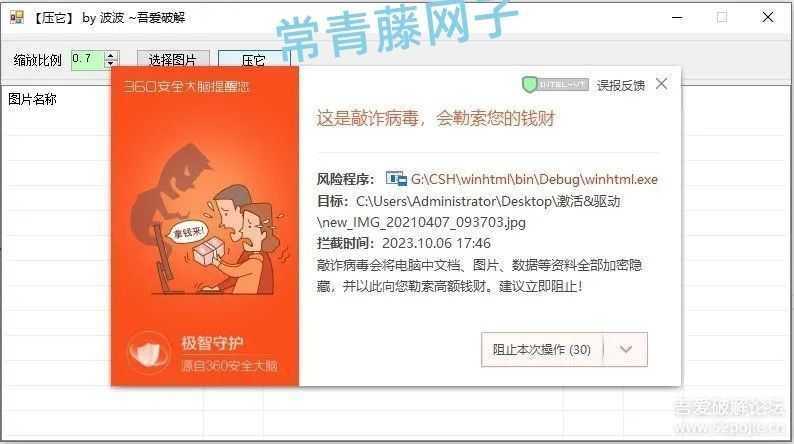This screenshot has width=794, height=444.
Task: Click the 极智守护 brain logo icon
Action: click(x=148, y=351)
